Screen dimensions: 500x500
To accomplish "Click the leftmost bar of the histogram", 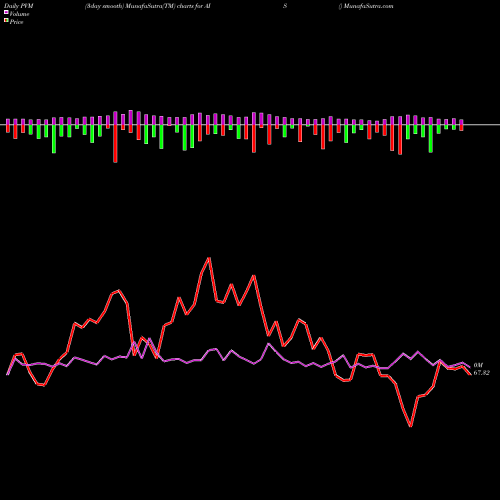I will [8, 126].
